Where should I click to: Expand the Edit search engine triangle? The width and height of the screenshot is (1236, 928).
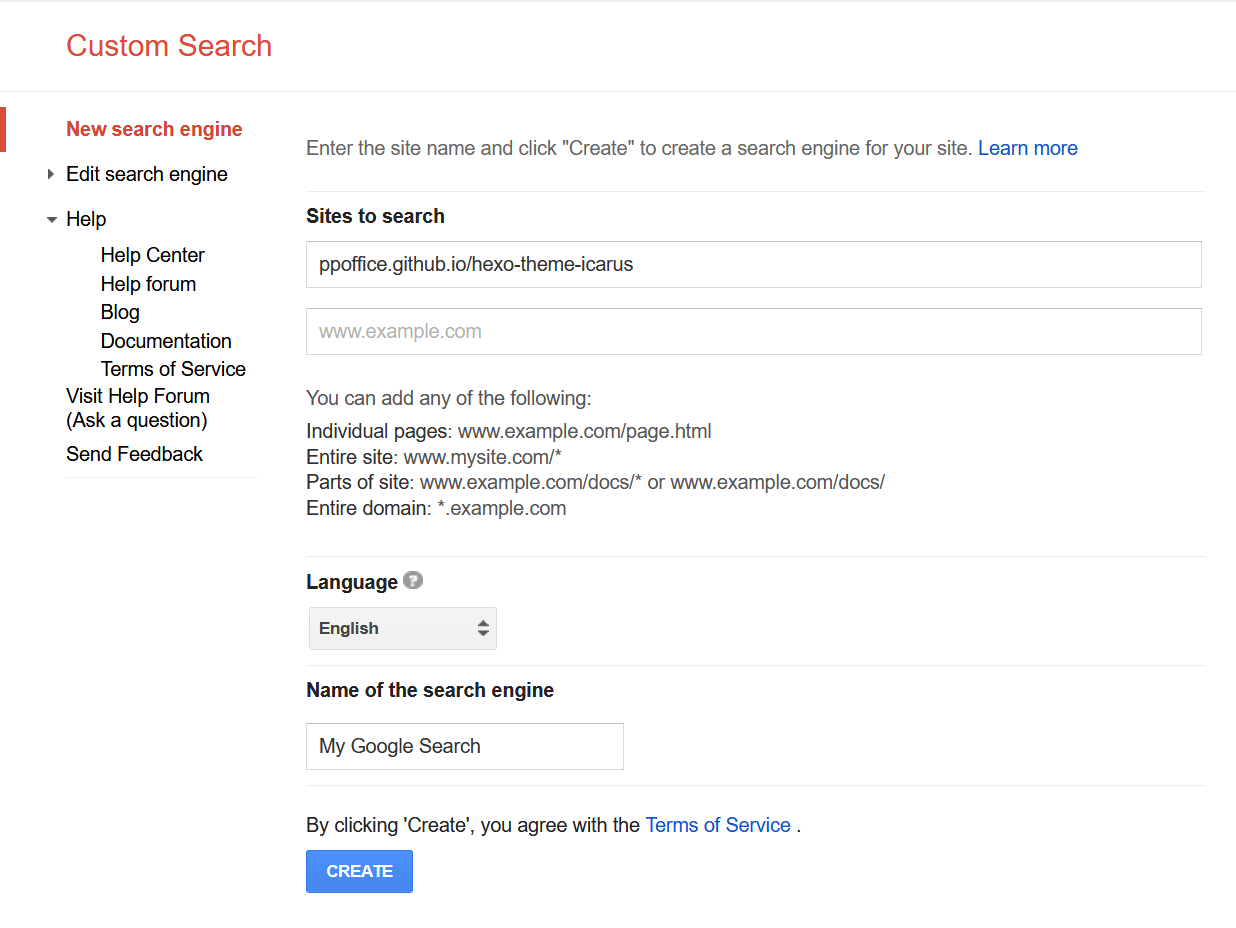click(x=51, y=174)
